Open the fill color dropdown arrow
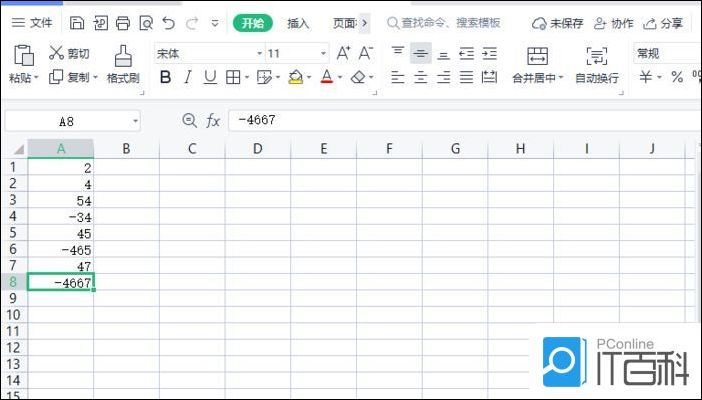 pos(309,78)
